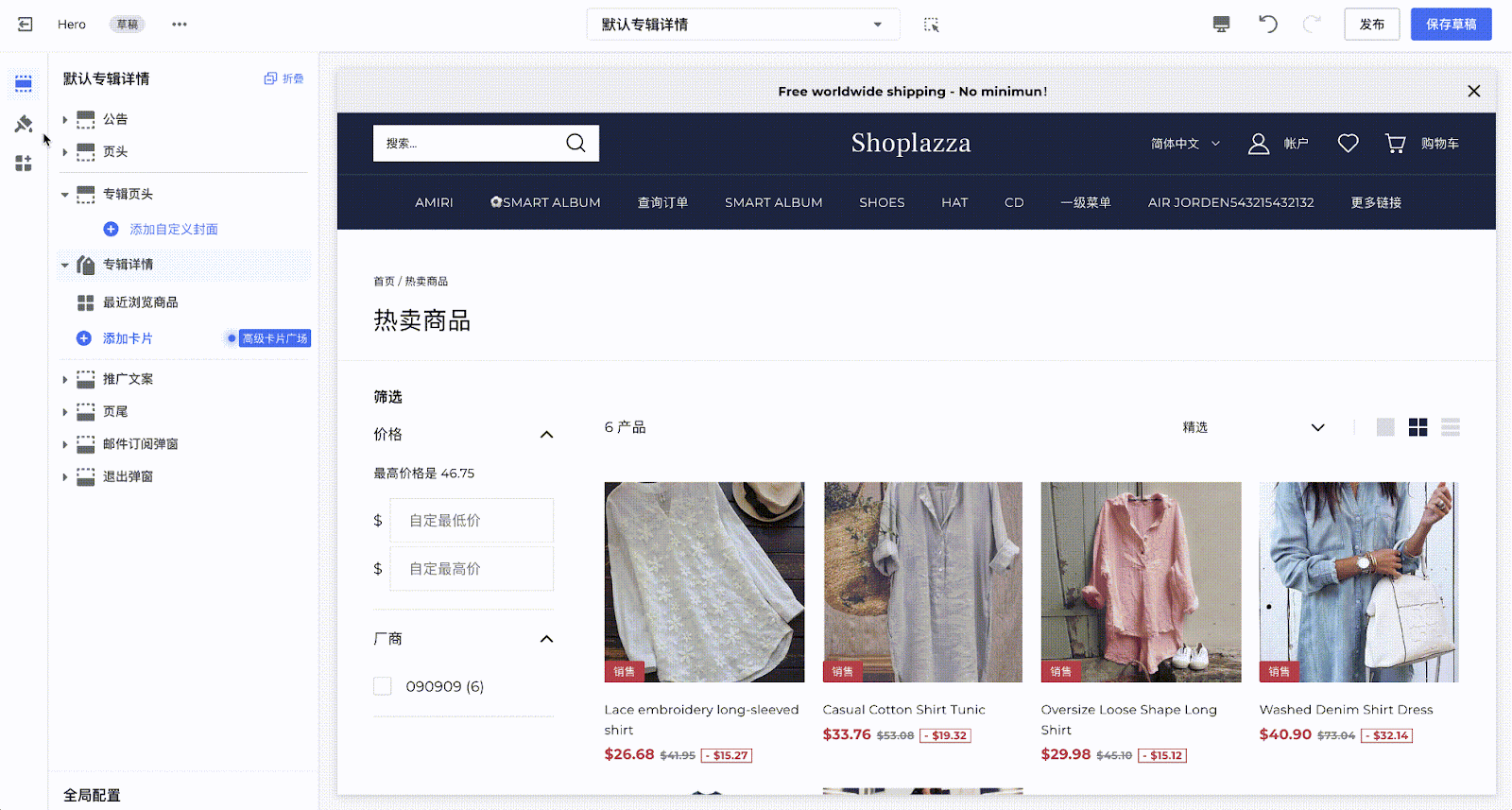Switch product list to list view
Viewport: 1512px width, 810px height.
1451,427
